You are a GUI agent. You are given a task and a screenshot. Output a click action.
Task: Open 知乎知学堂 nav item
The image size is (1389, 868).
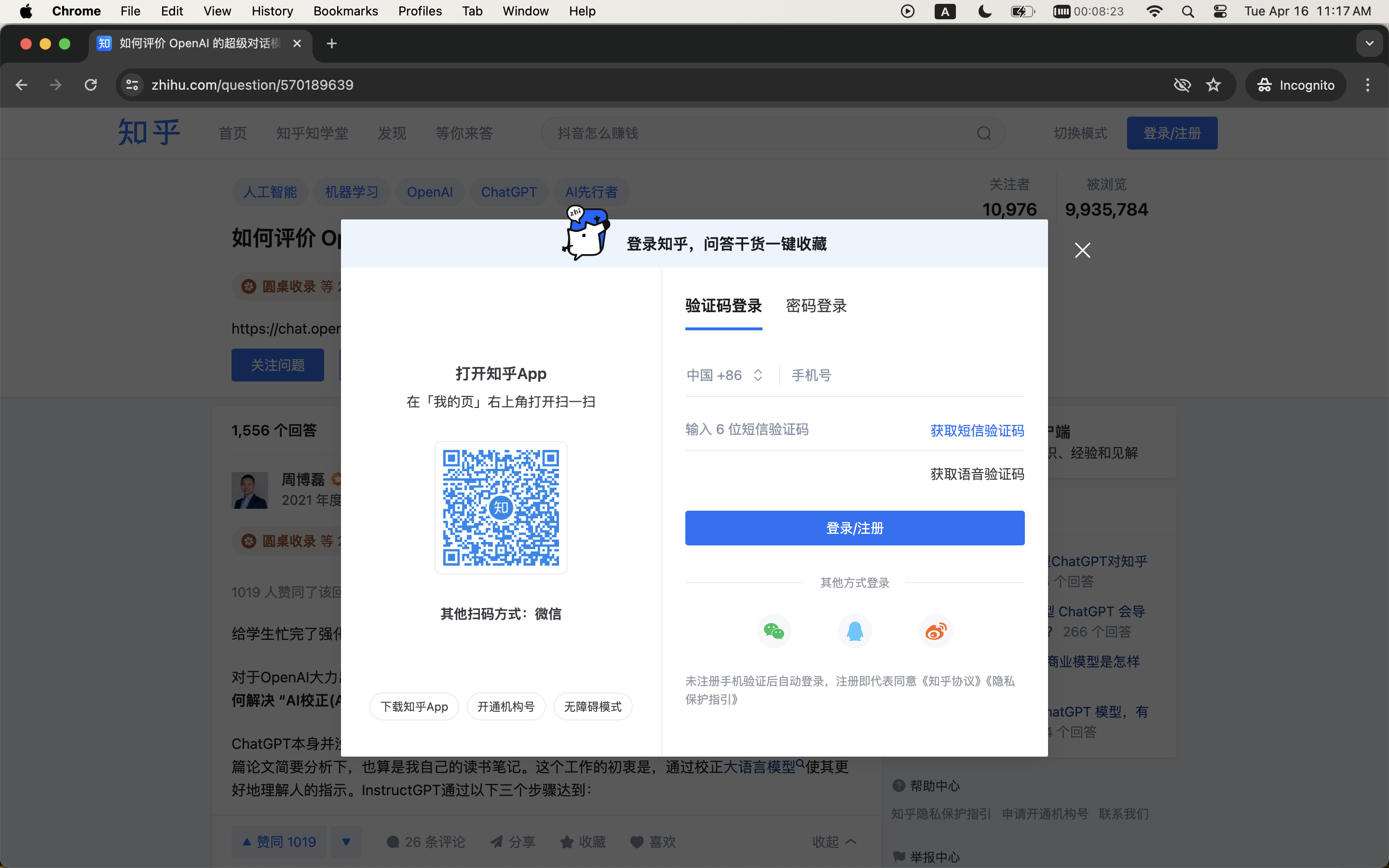coord(312,133)
